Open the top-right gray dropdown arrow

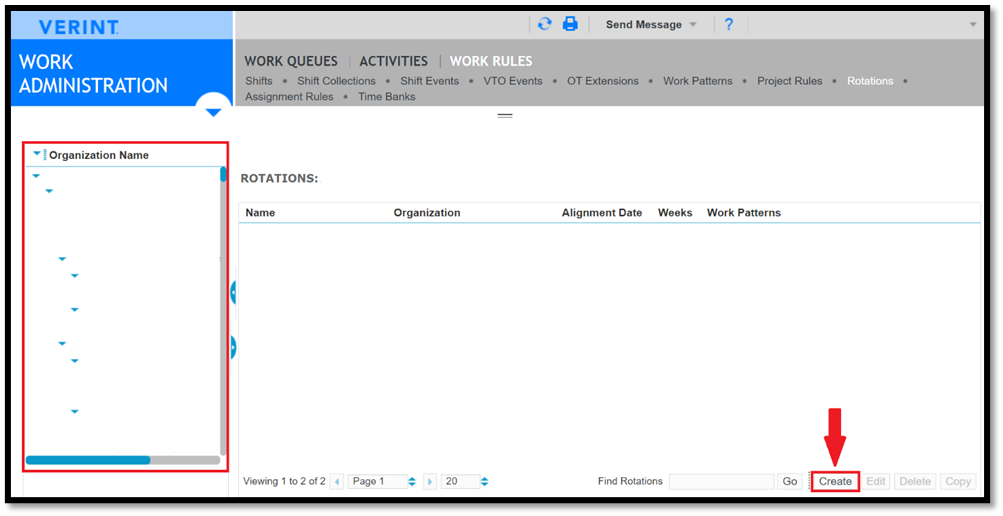point(973,24)
